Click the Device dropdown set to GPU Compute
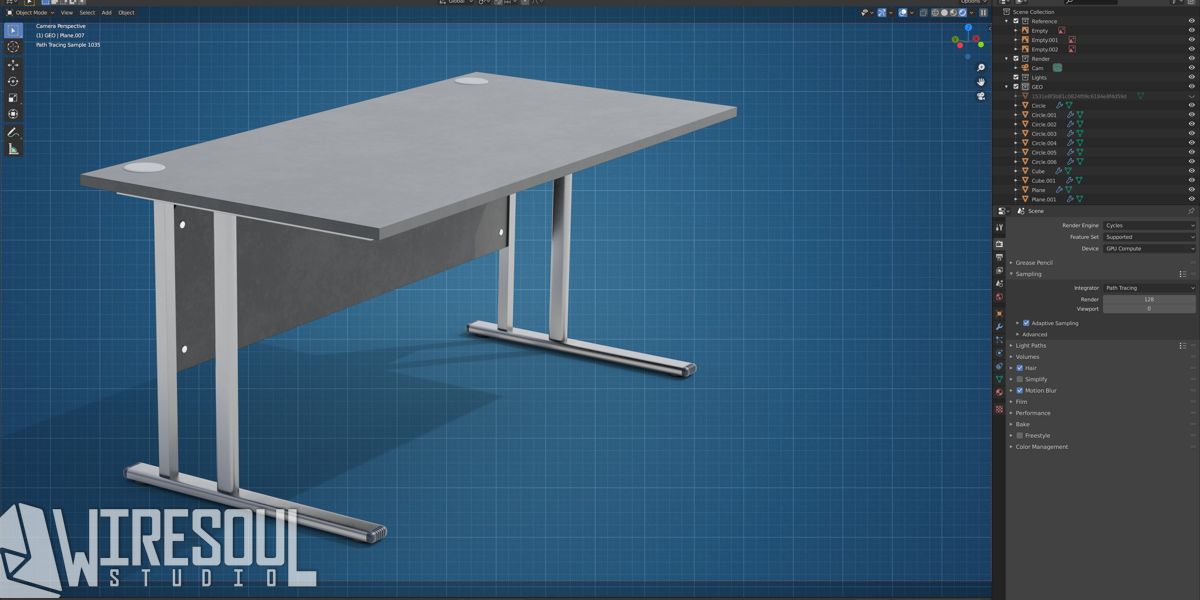 [1148, 248]
